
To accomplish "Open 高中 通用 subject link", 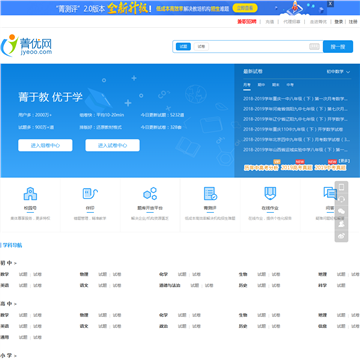I will pos(5,337).
